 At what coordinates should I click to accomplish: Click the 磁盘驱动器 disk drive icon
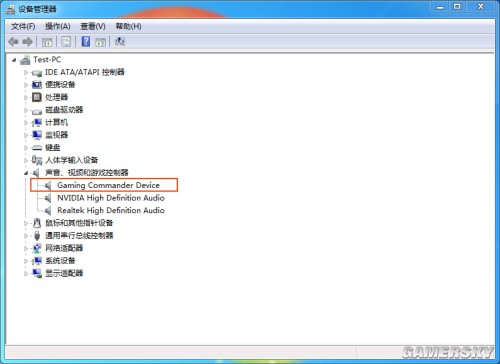pyautogui.click(x=37, y=111)
